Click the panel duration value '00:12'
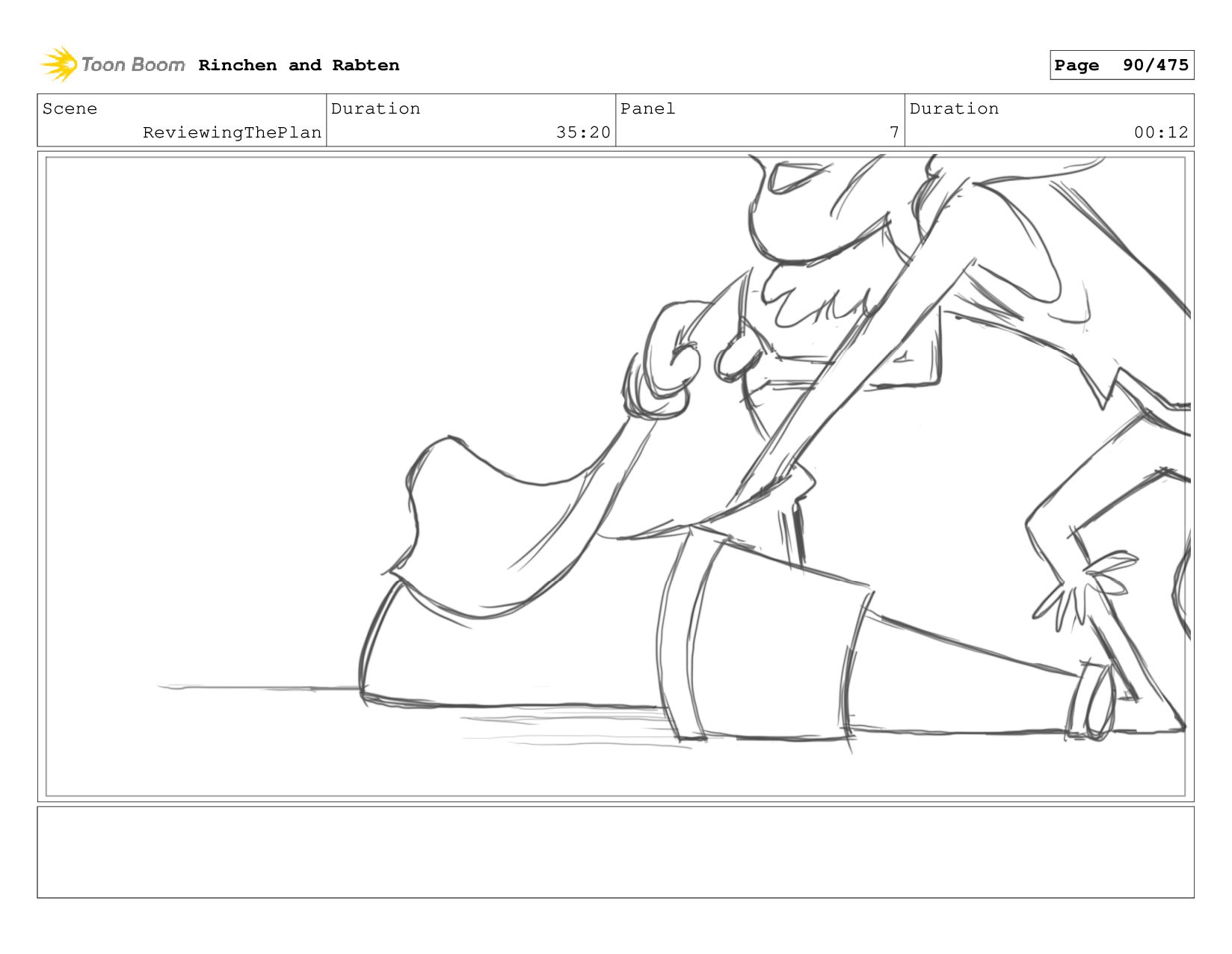Image resolution: width=1232 pixels, height=954 pixels. pos(1161,132)
